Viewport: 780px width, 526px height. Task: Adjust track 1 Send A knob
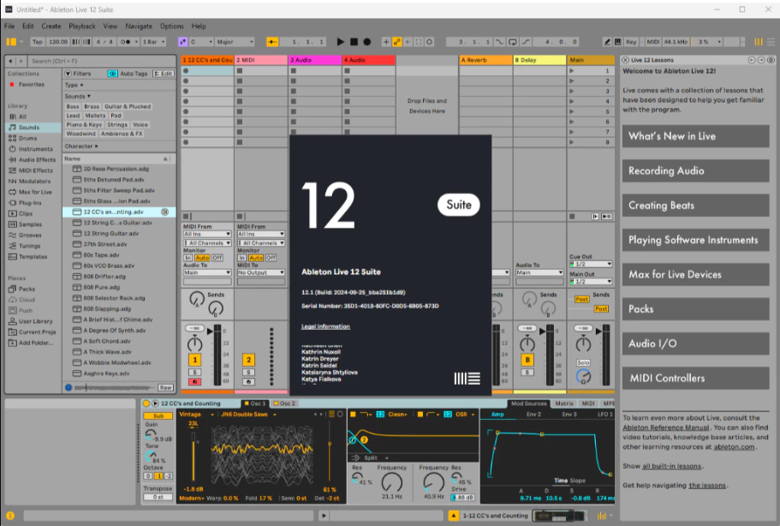click(x=197, y=299)
